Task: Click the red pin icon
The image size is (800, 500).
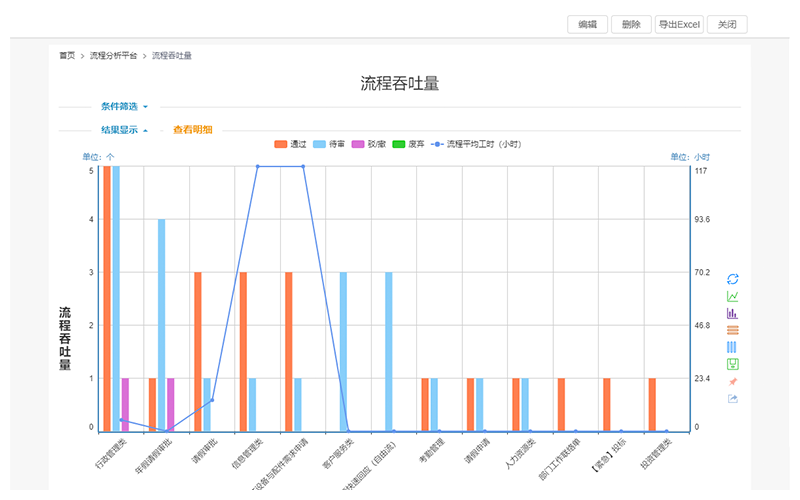Action: 732,381
